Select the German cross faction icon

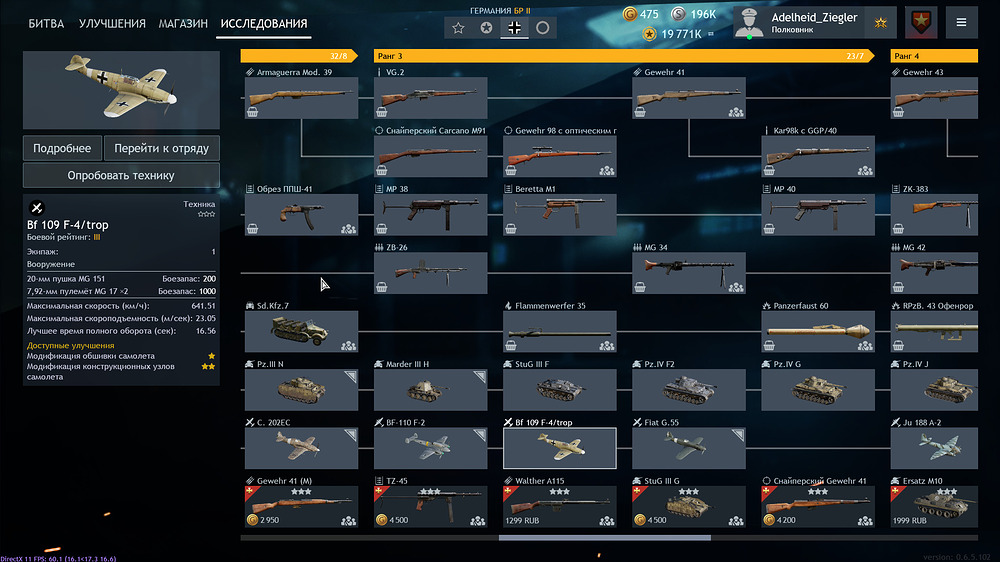[514, 27]
